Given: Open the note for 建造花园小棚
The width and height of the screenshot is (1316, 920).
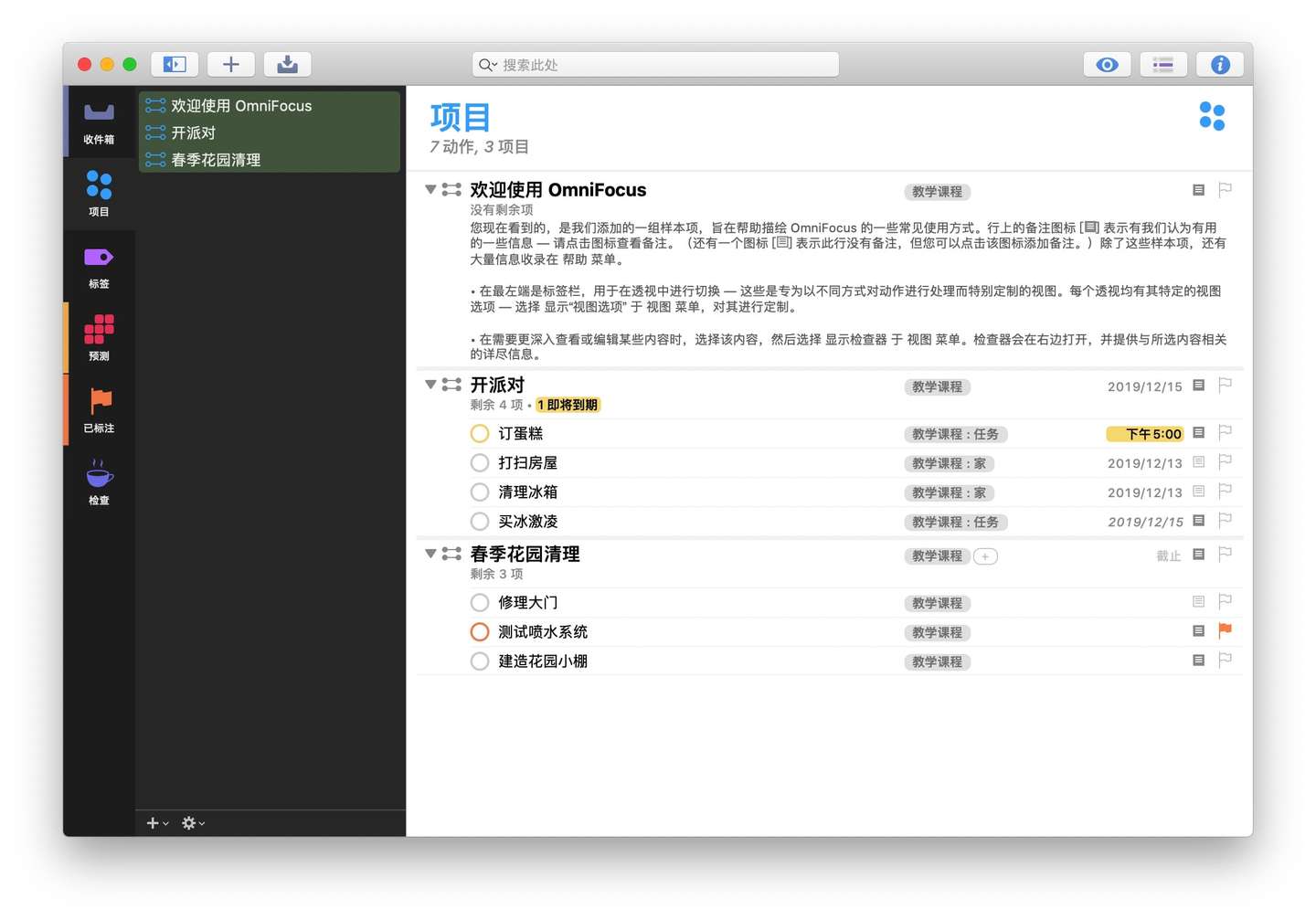Looking at the screenshot, I should click(x=1198, y=661).
